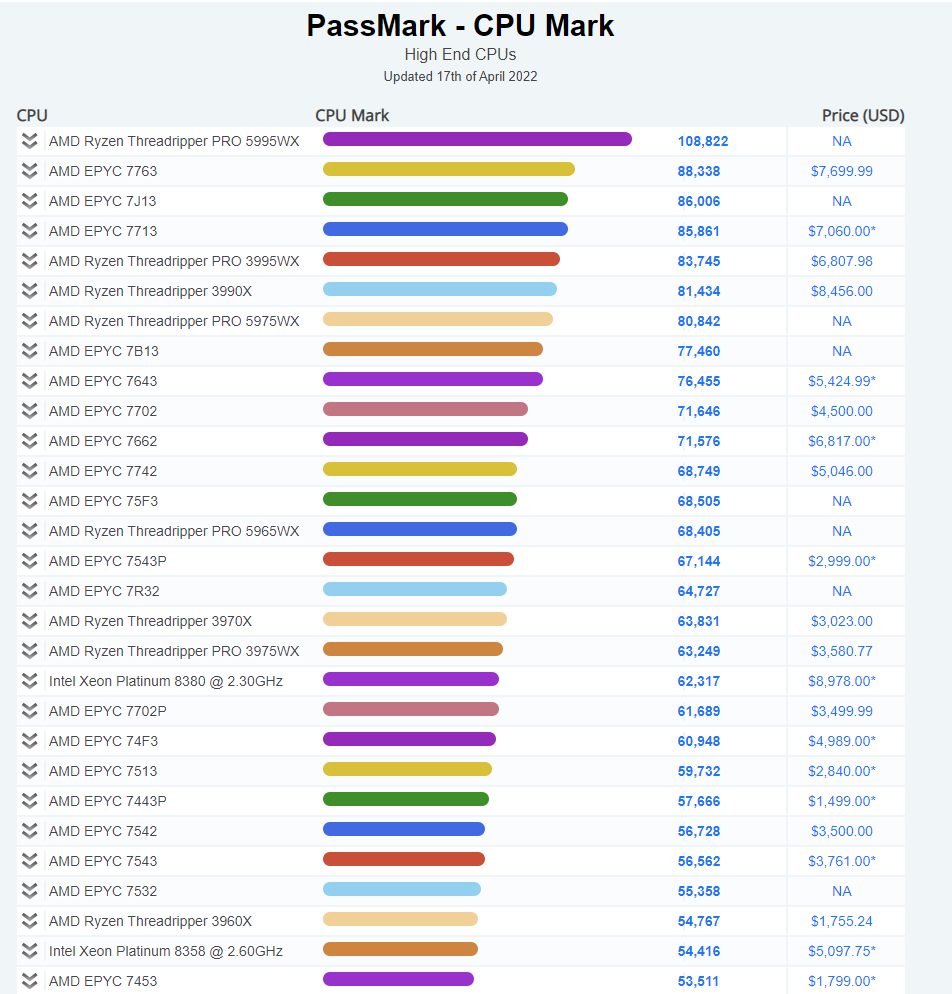Open the Threadripper PRO 3975WX CPU link

[174, 651]
